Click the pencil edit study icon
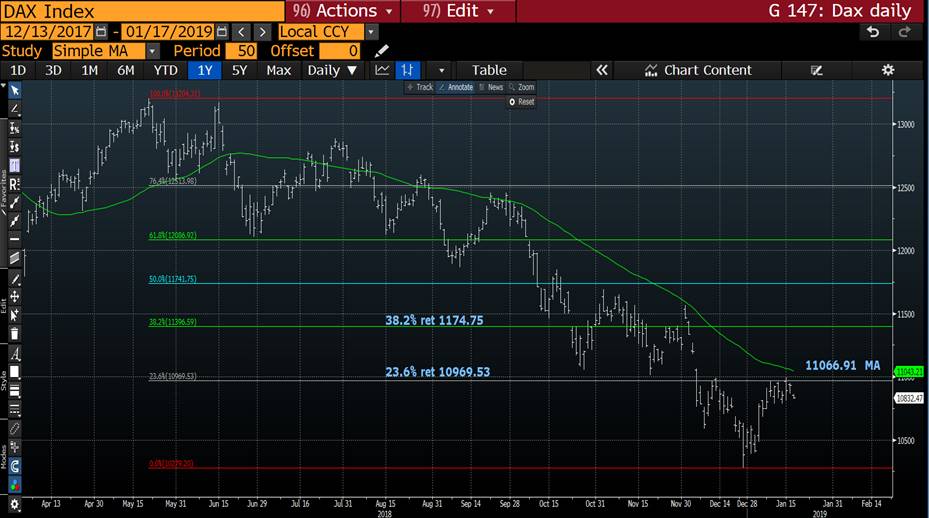This screenshot has height=518, width=929. [x=382, y=51]
